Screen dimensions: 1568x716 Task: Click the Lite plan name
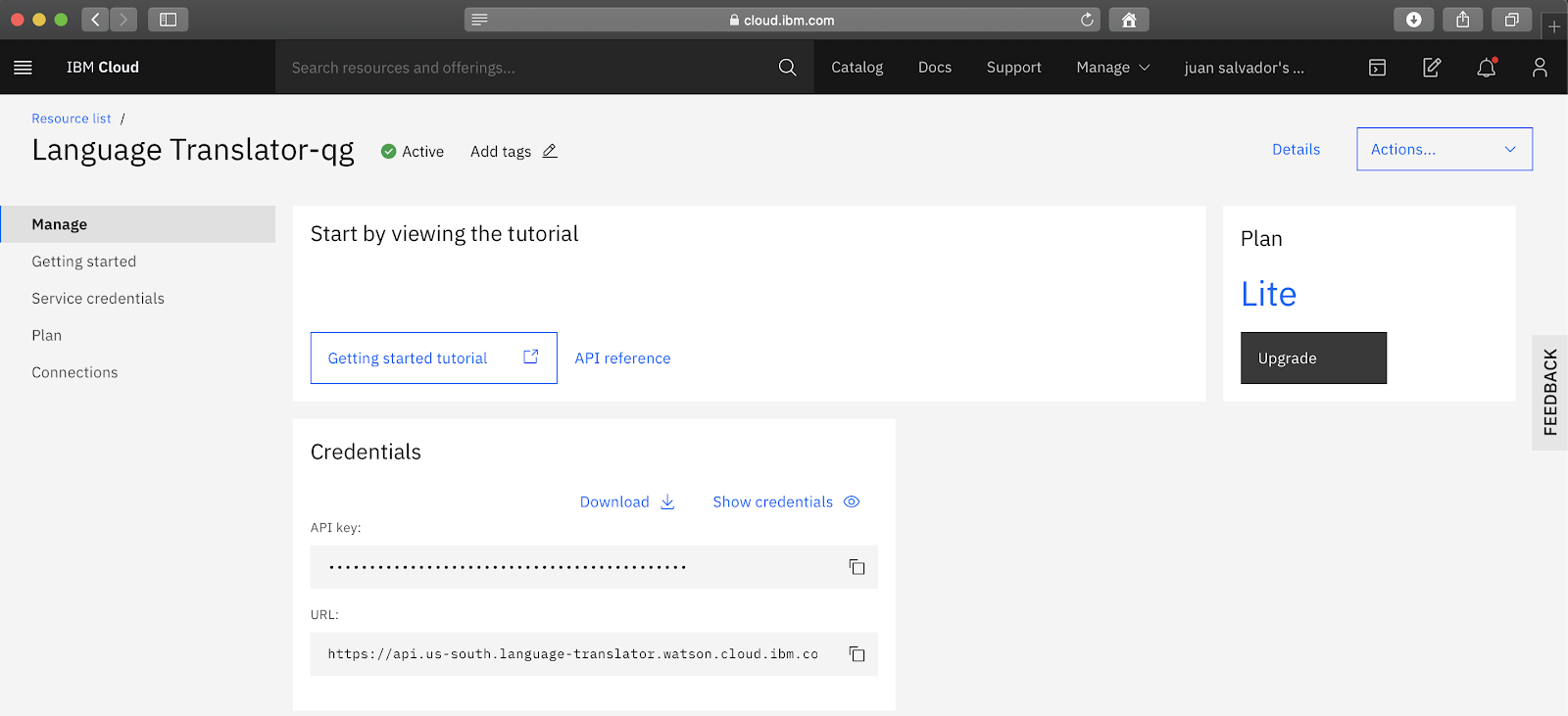1268,294
